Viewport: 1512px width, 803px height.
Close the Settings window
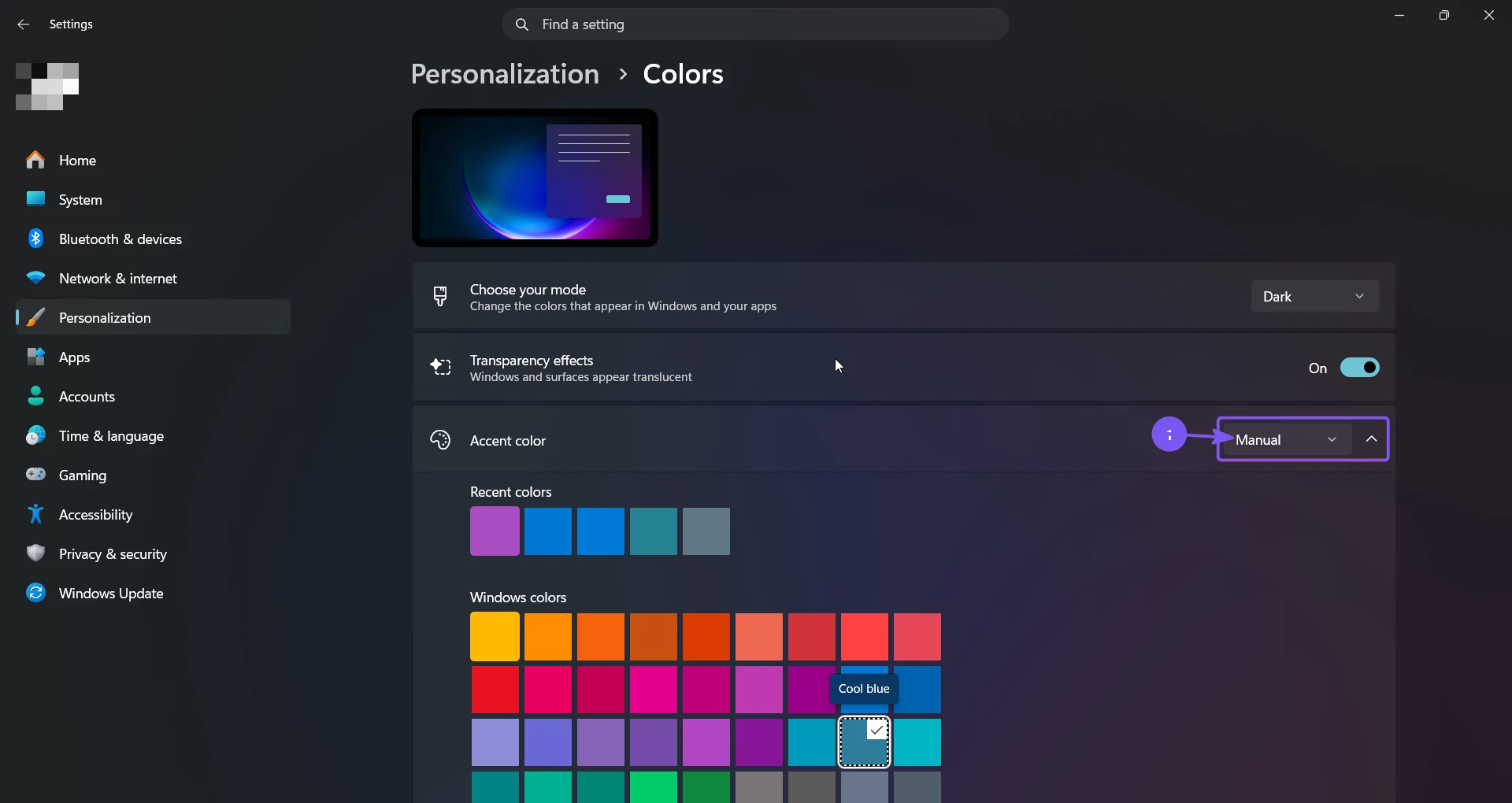[1489, 15]
